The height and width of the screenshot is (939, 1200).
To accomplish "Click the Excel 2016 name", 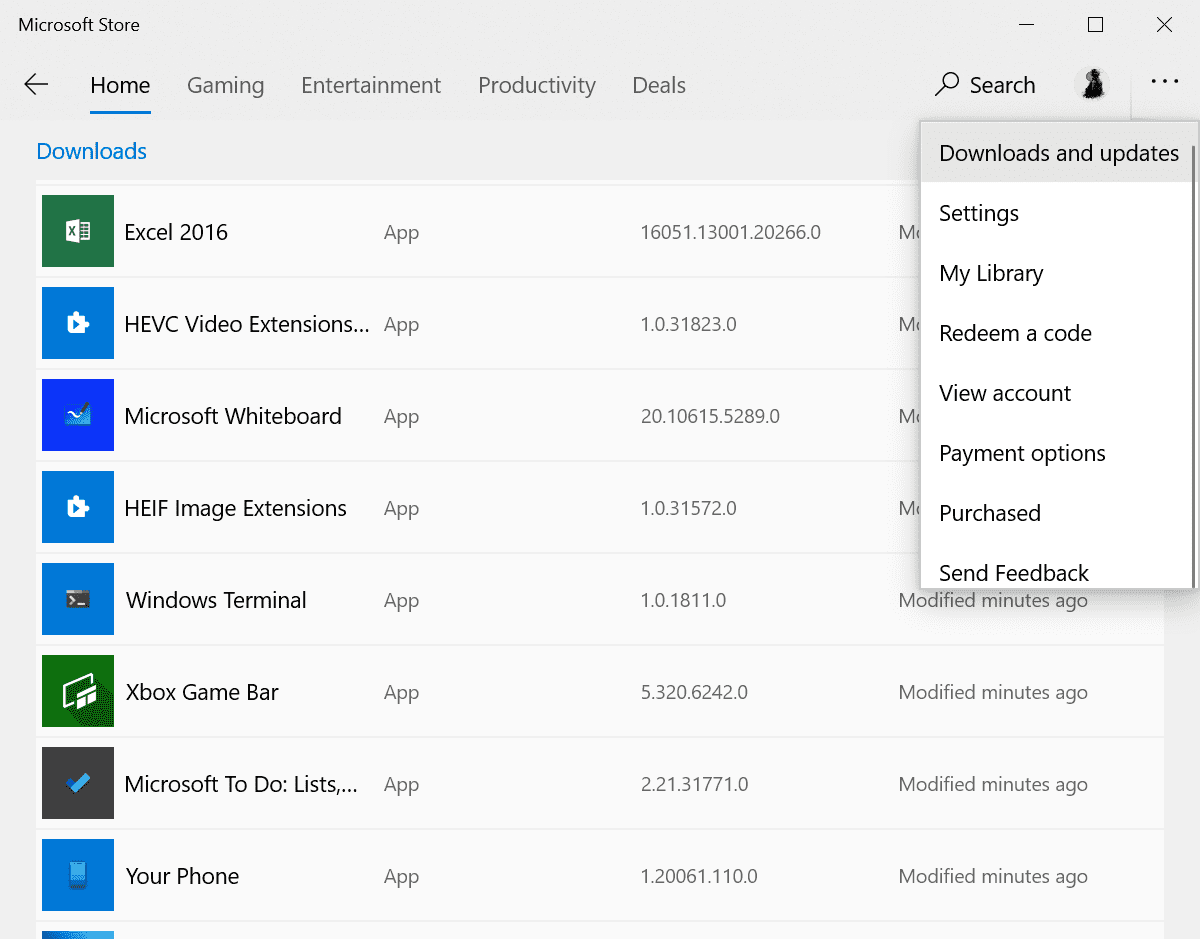I will coord(176,232).
